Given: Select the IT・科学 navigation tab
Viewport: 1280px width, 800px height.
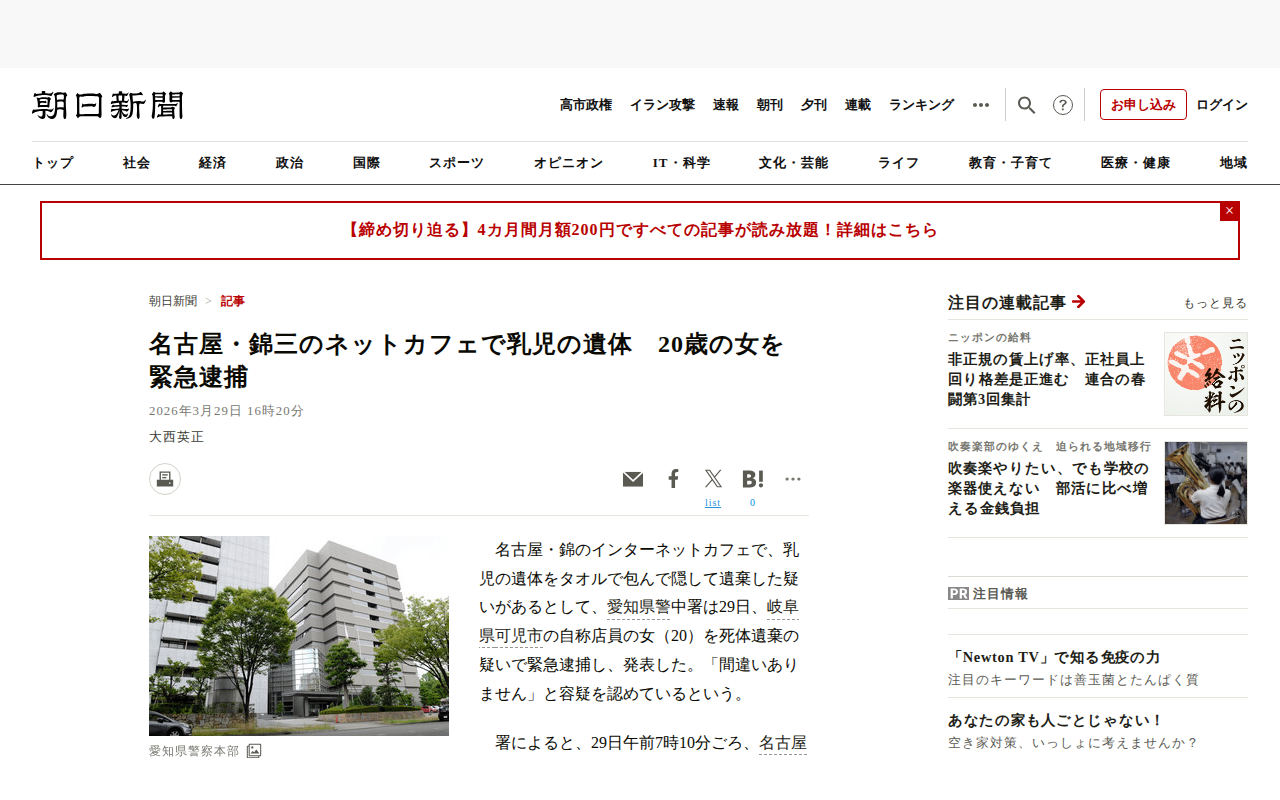Looking at the screenshot, I should point(681,163).
